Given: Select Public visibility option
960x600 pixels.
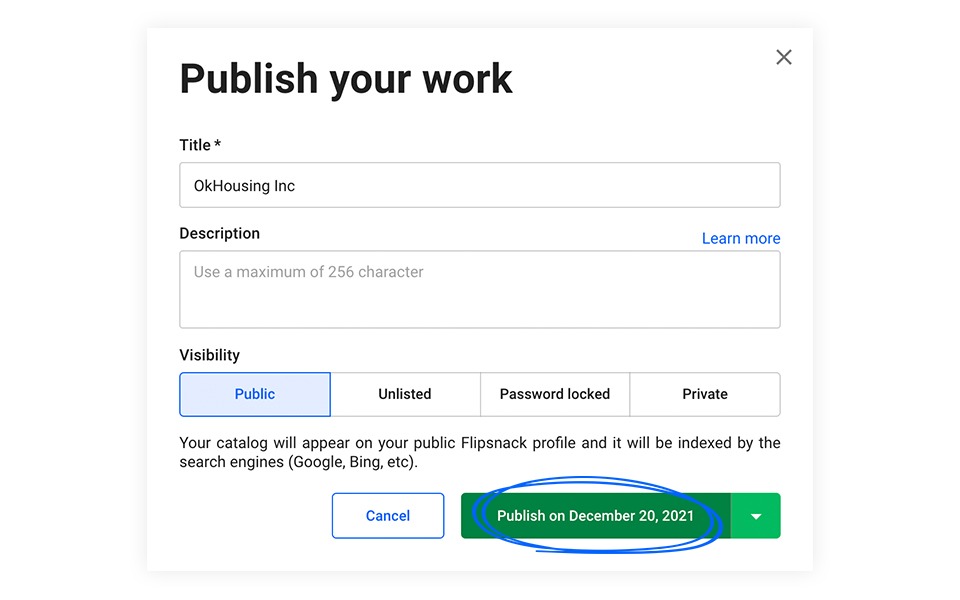Looking at the screenshot, I should click(x=255, y=394).
